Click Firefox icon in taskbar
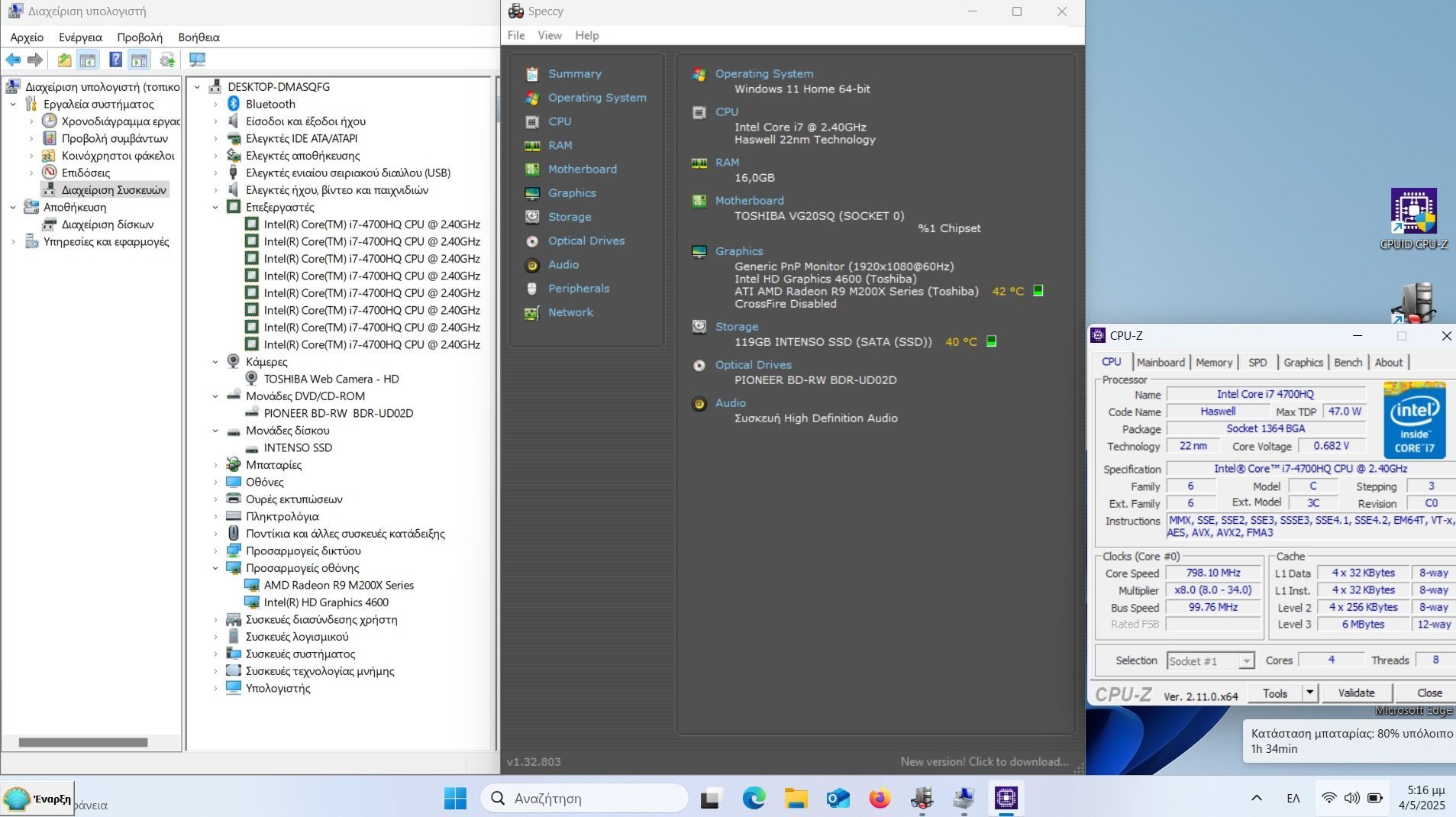The height and width of the screenshot is (817, 1456). click(880, 799)
